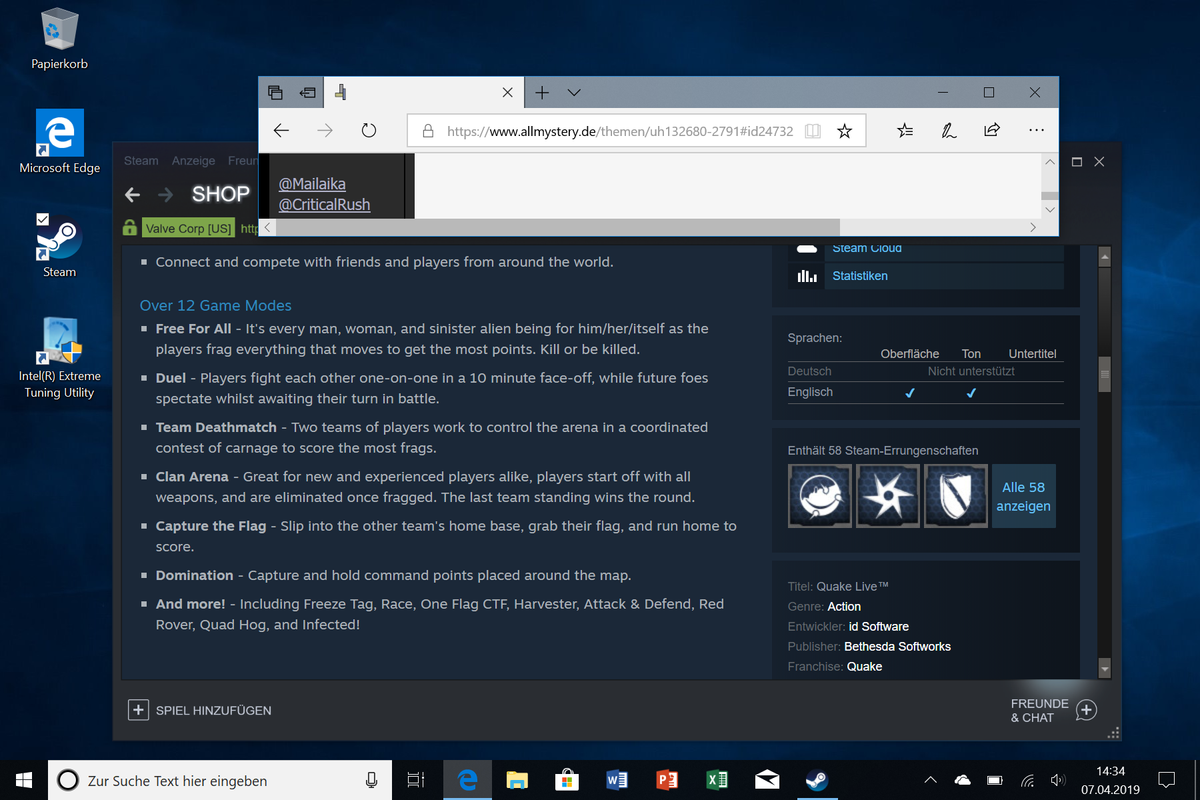Click Valve Corp [US] certificate badge
This screenshot has width=1200, height=800.
(188, 228)
